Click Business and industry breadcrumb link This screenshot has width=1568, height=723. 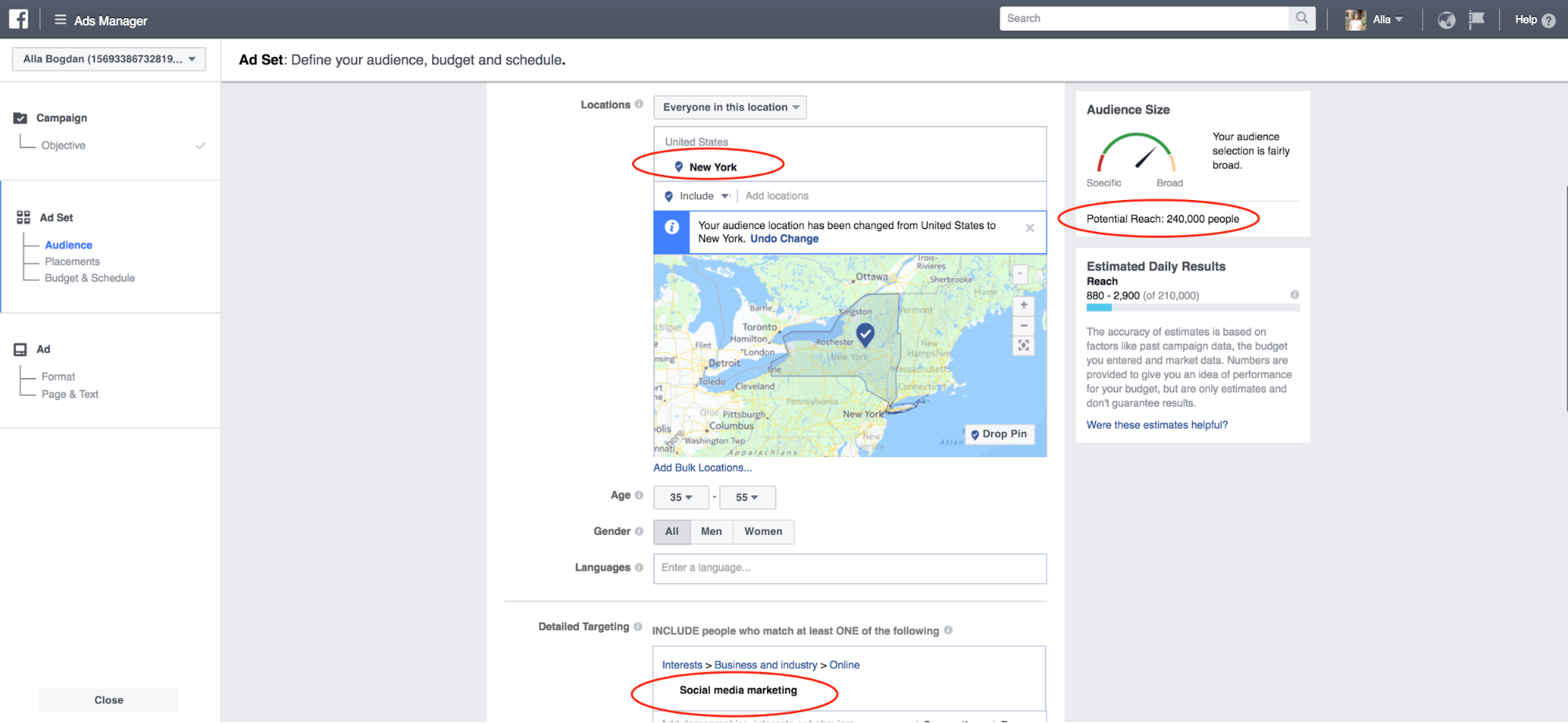766,665
